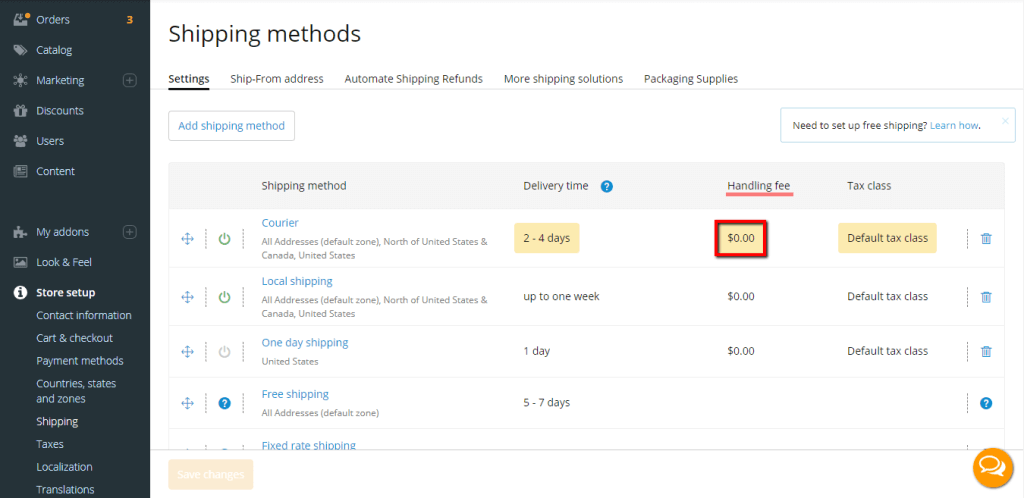
Task: Open the live chat bubble
Action: pos(993,467)
